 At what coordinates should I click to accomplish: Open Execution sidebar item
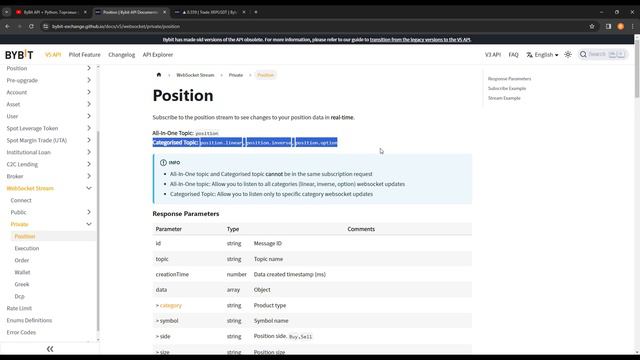point(27,248)
